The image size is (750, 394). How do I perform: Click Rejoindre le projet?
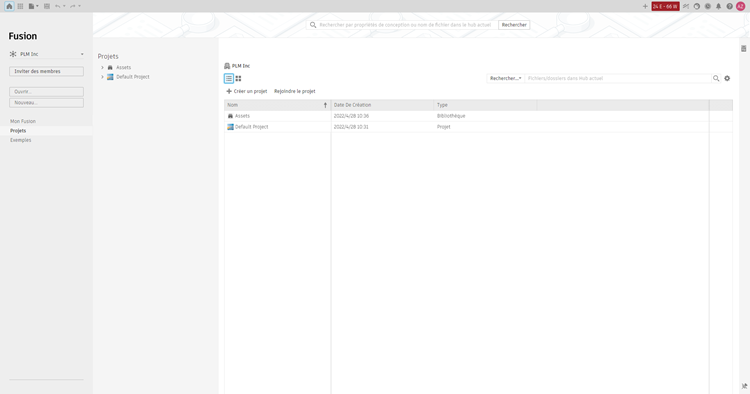295,91
